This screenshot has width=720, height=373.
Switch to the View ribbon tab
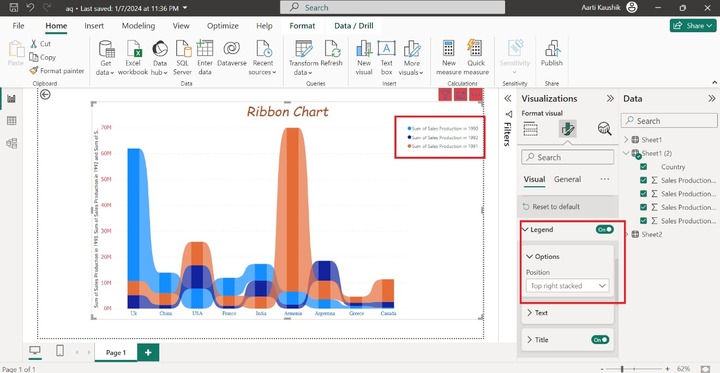tap(181, 26)
